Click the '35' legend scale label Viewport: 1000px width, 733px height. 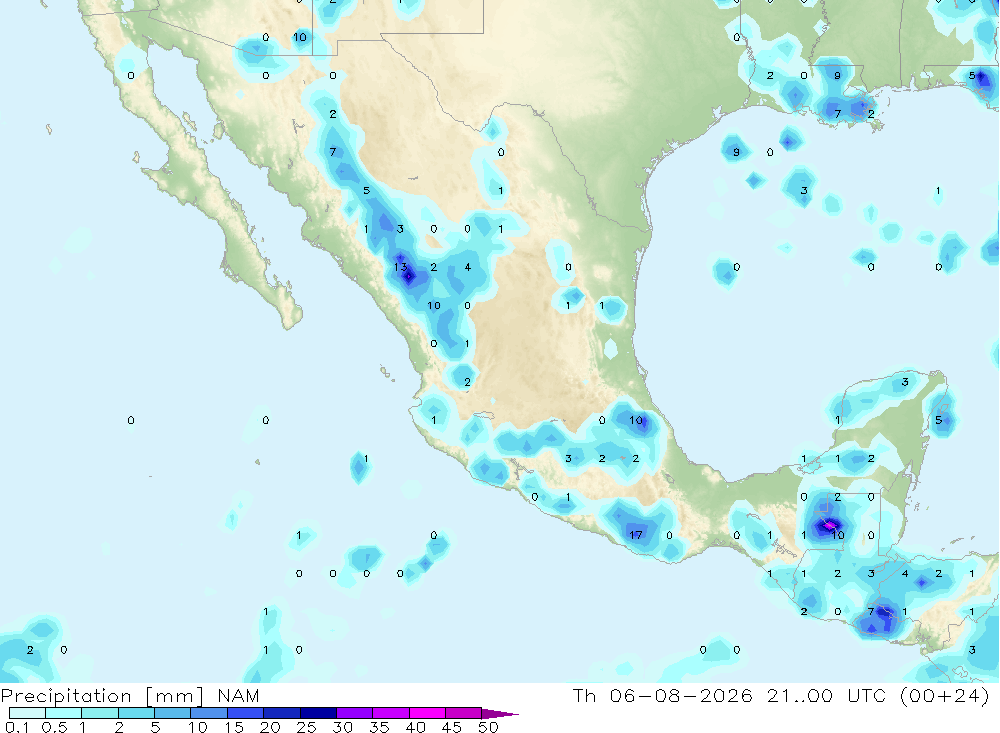coord(379,727)
